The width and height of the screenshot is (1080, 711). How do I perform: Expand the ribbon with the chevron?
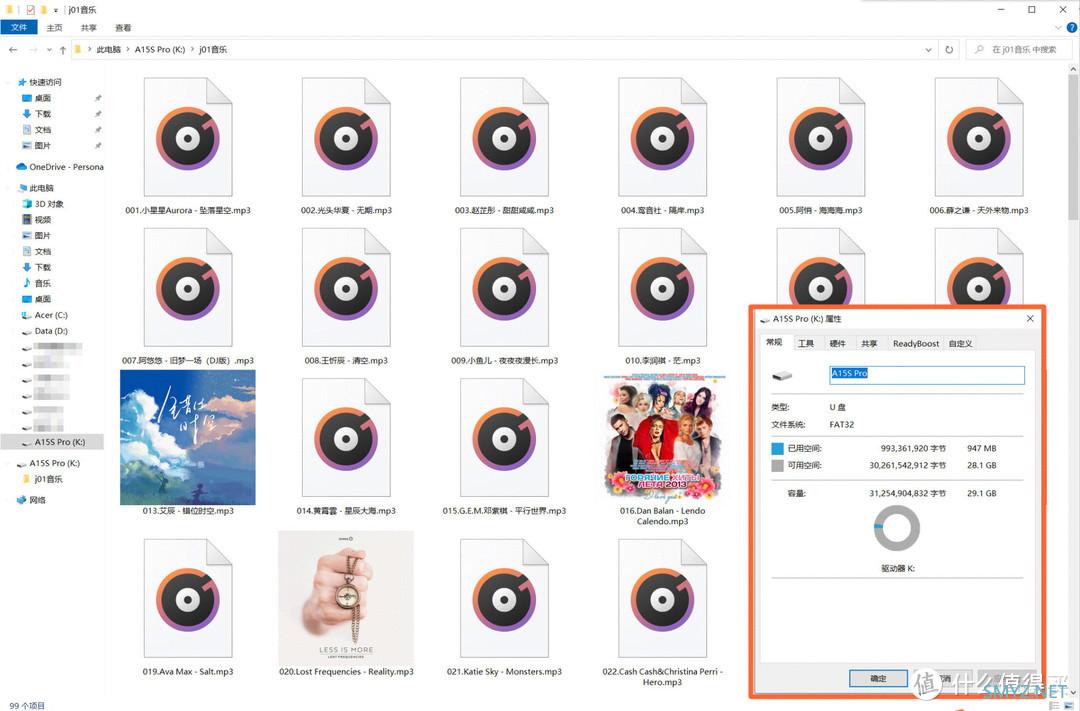pos(1059,28)
